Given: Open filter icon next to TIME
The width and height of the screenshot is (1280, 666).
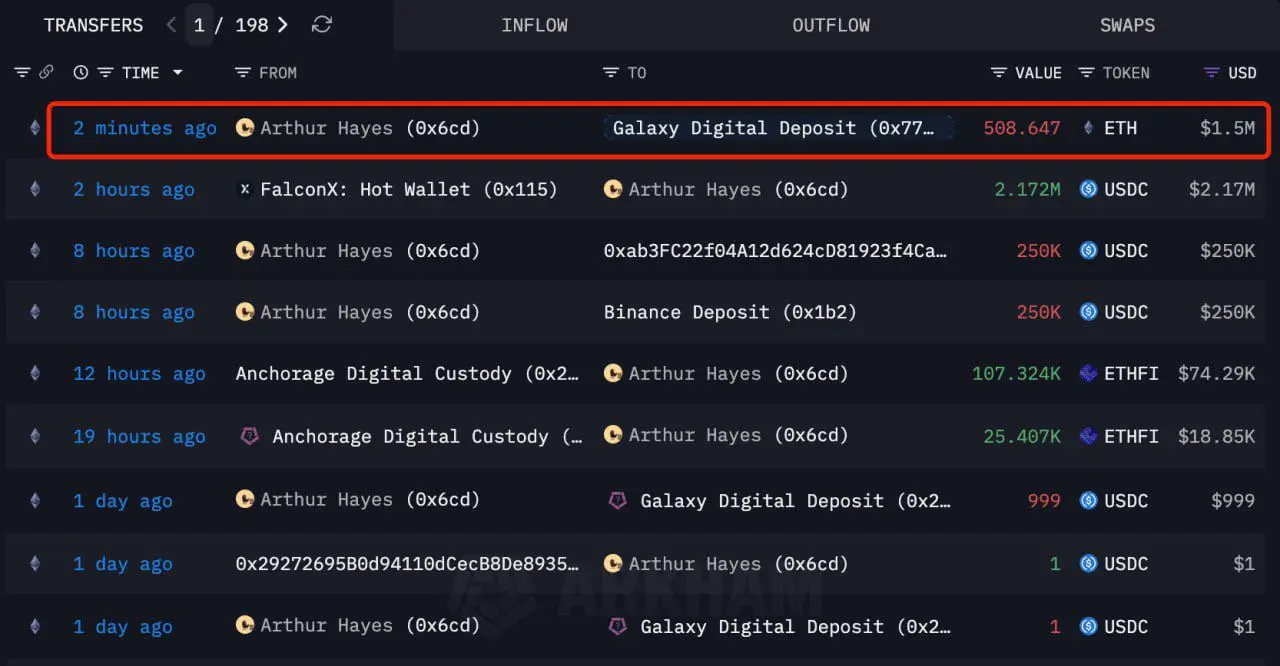Looking at the screenshot, I should (x=104, y=73).
